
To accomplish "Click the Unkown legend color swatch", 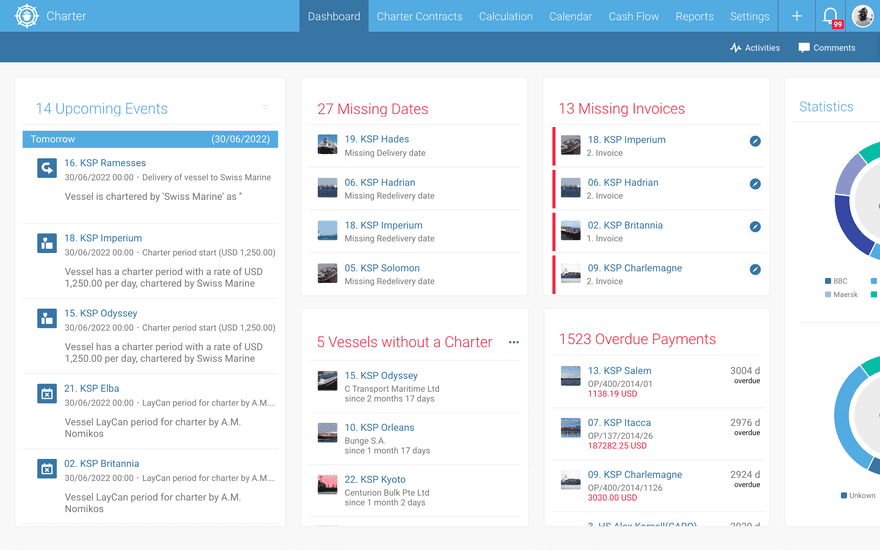I will [844, 496].
